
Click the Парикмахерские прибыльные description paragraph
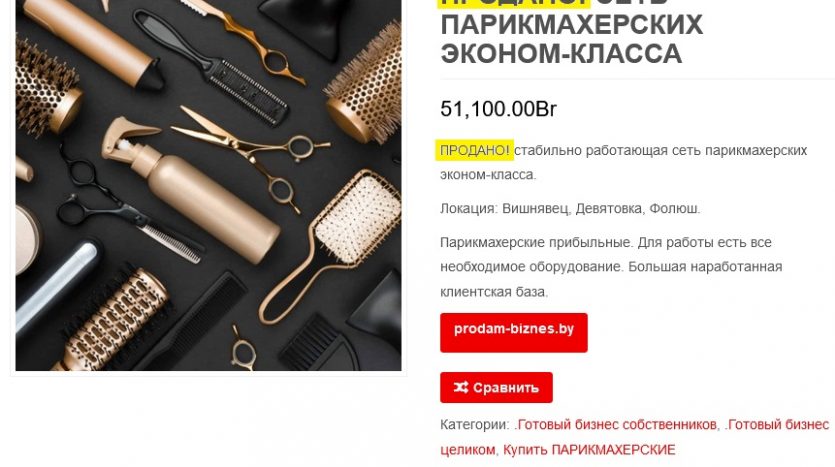coord(611,267)
